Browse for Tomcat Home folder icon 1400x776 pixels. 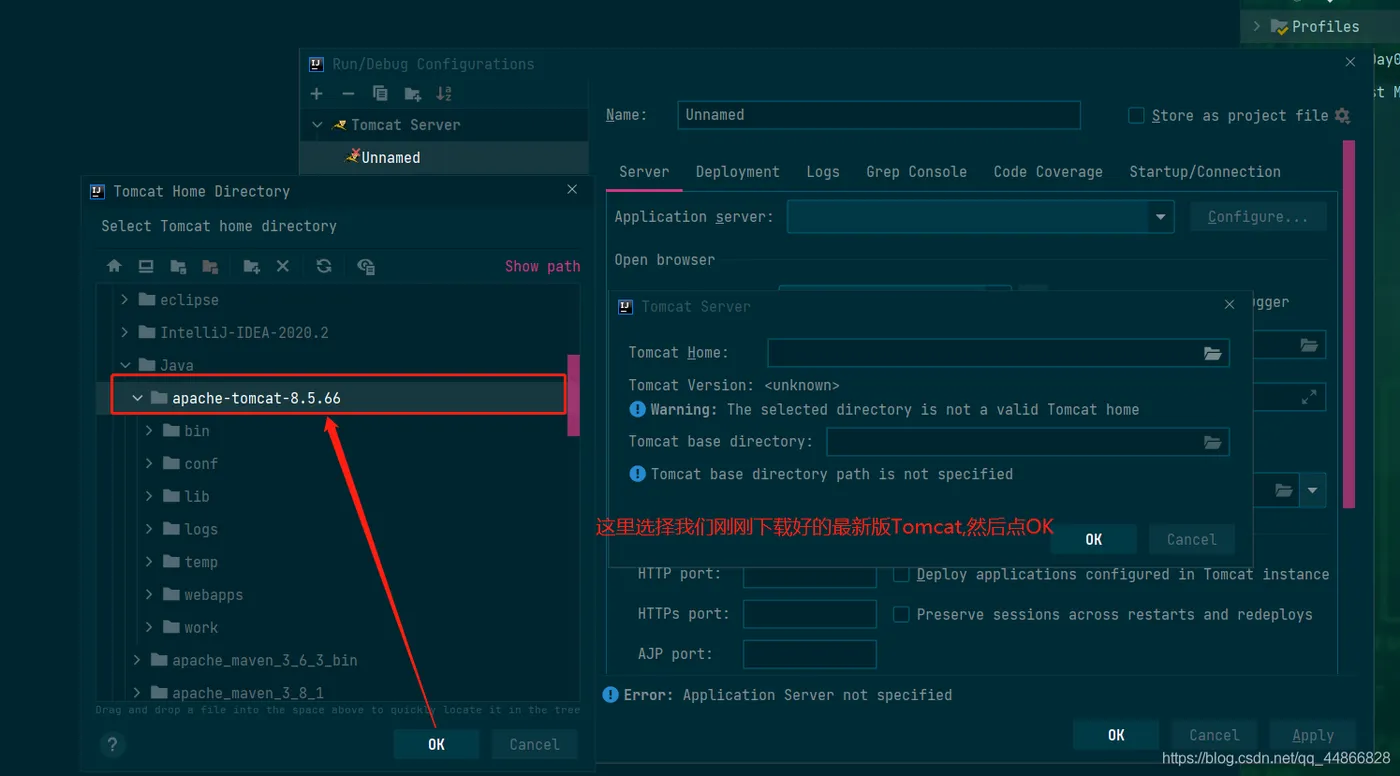(x=1212, y=353)
